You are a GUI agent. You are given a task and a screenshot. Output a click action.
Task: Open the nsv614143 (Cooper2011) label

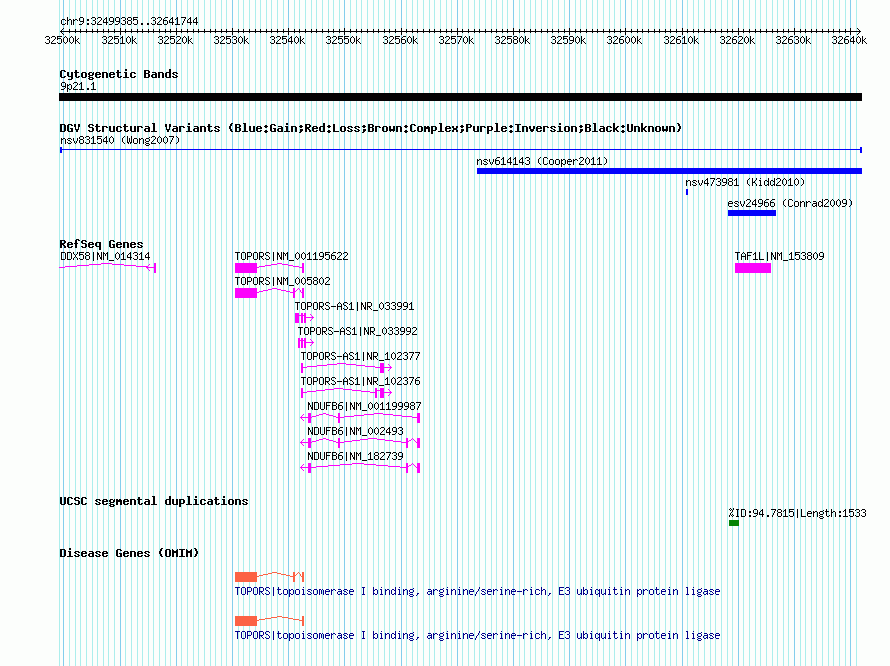pyautogui.click(x=542, y=161)
